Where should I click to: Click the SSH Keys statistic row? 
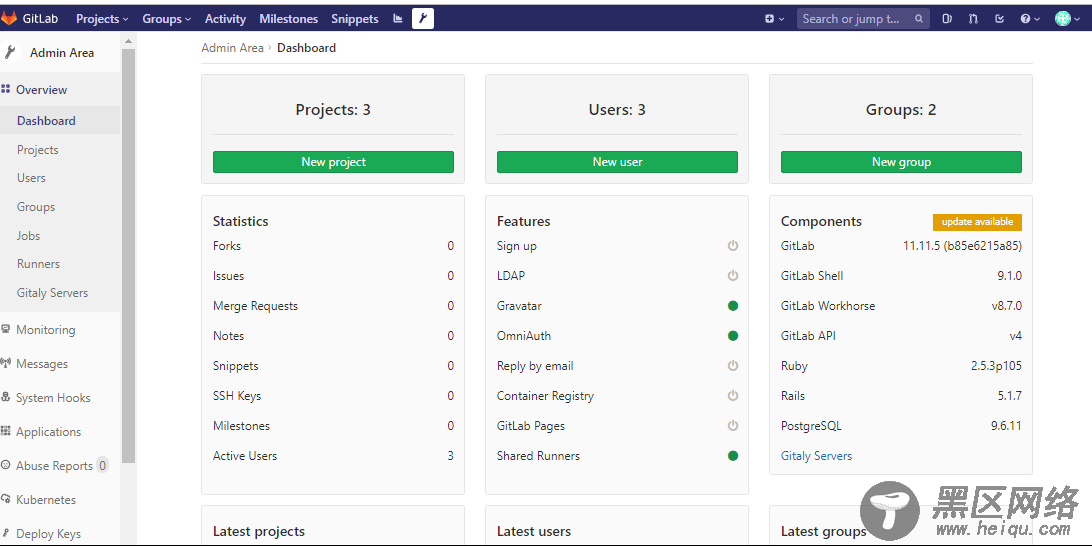pos(334,396)
